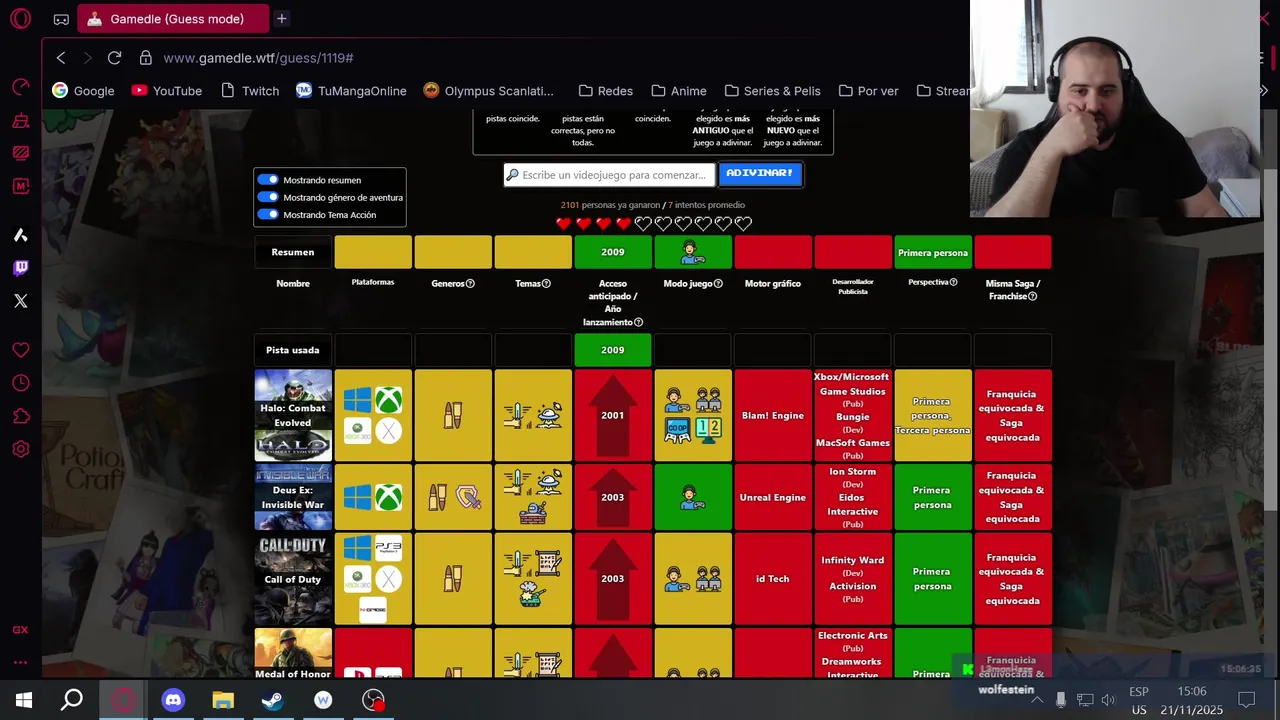Open X (Twitter) panel in sidebar
1280x720 pixels.
coord(20,300)
